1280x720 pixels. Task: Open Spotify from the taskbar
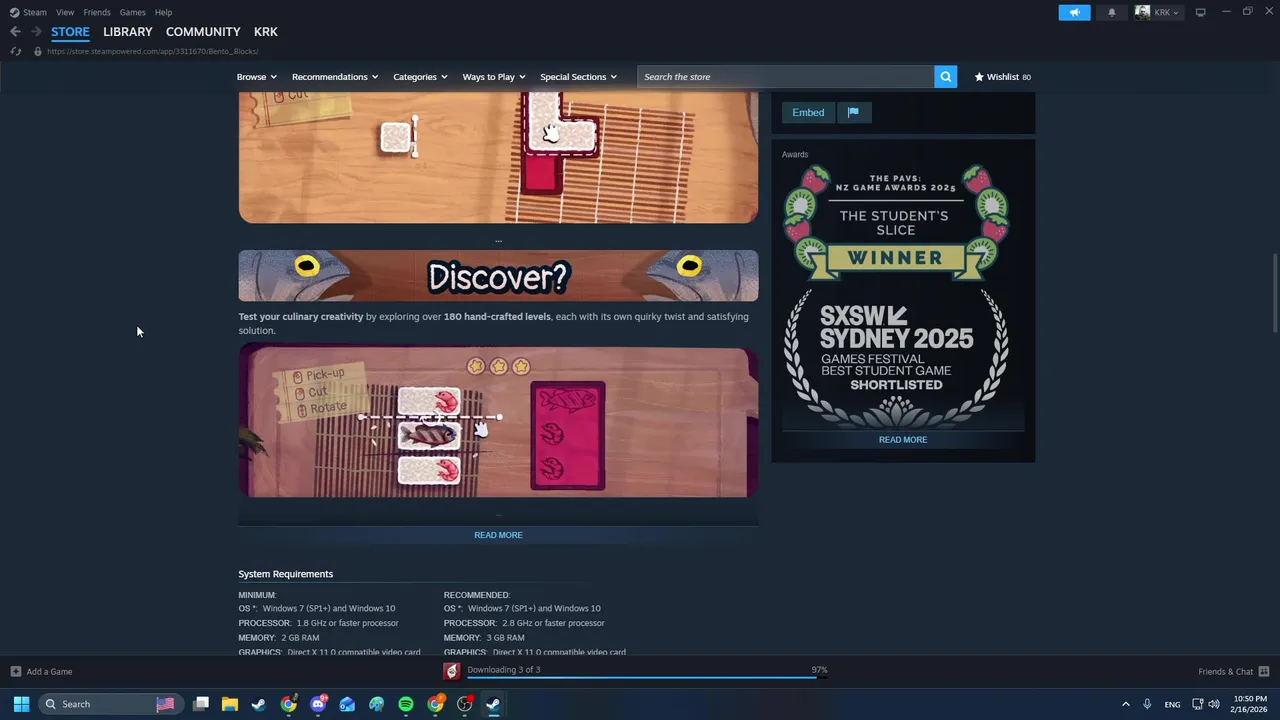[x=406, y=704]
